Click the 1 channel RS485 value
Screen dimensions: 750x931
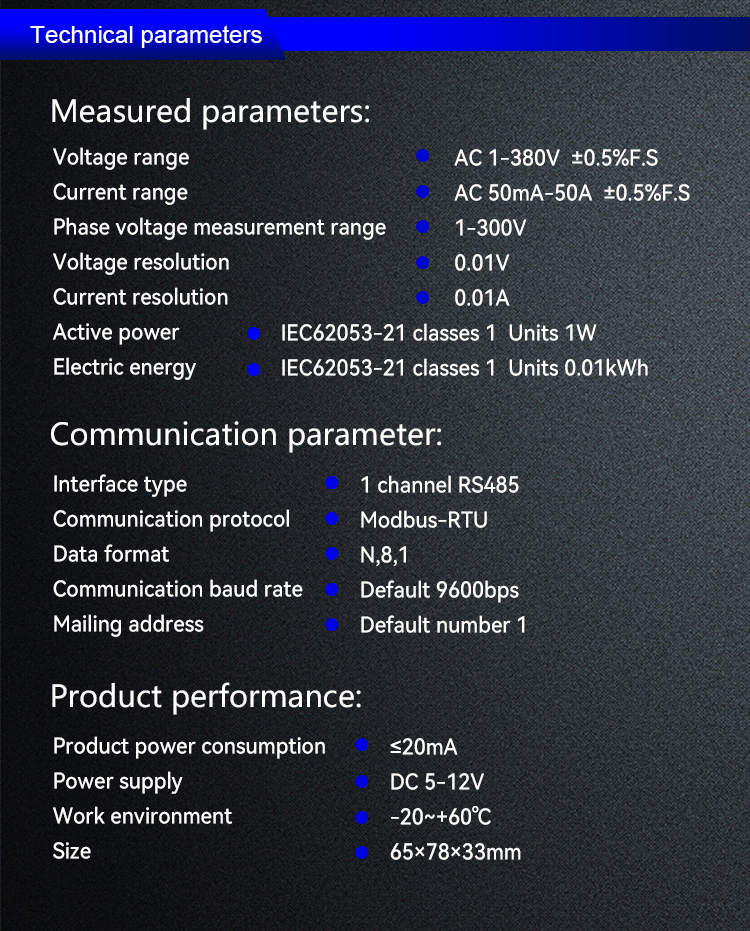click(x=439, y=485)
